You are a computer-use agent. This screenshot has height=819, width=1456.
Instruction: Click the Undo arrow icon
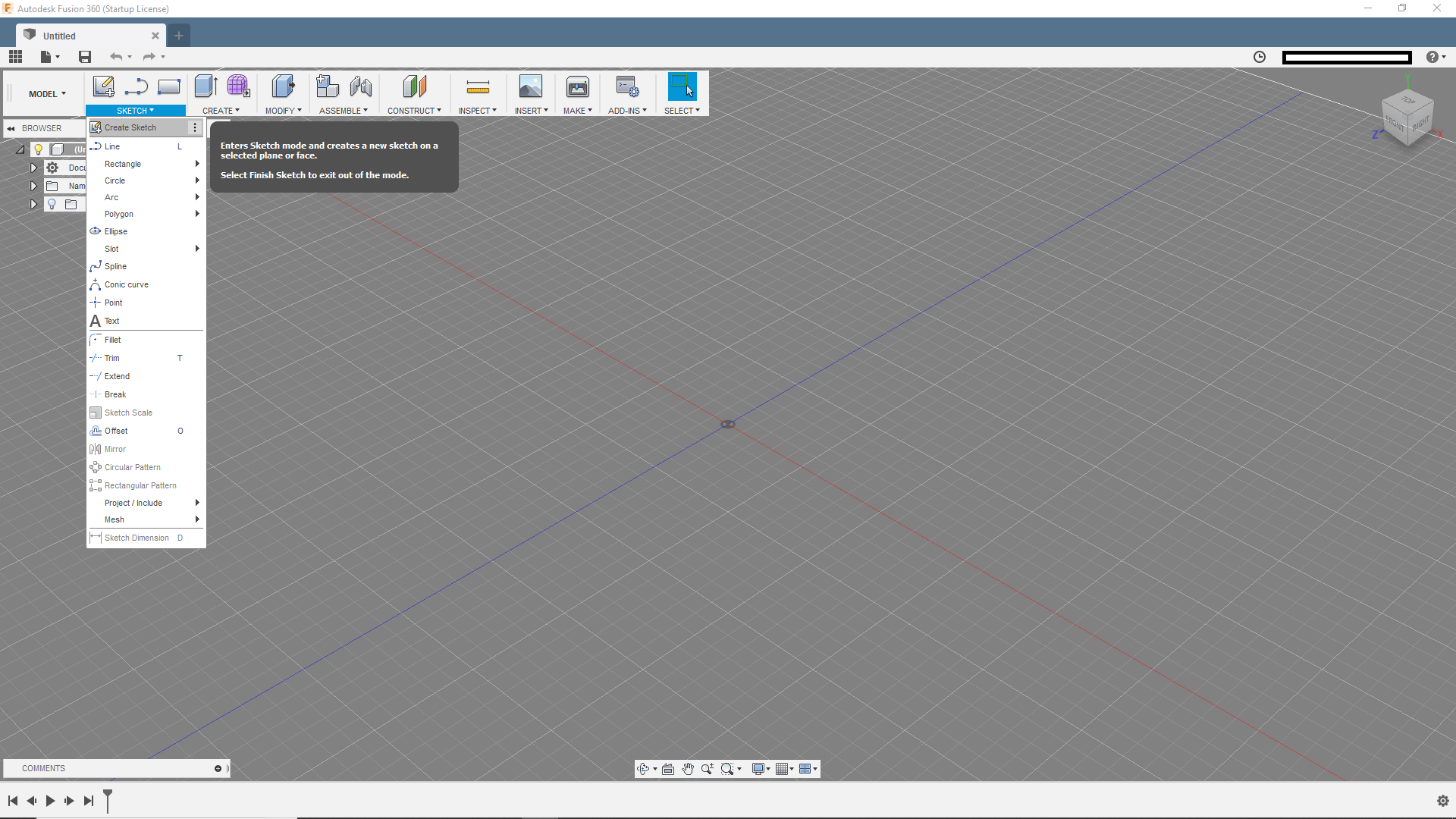[x=116, y=56]
